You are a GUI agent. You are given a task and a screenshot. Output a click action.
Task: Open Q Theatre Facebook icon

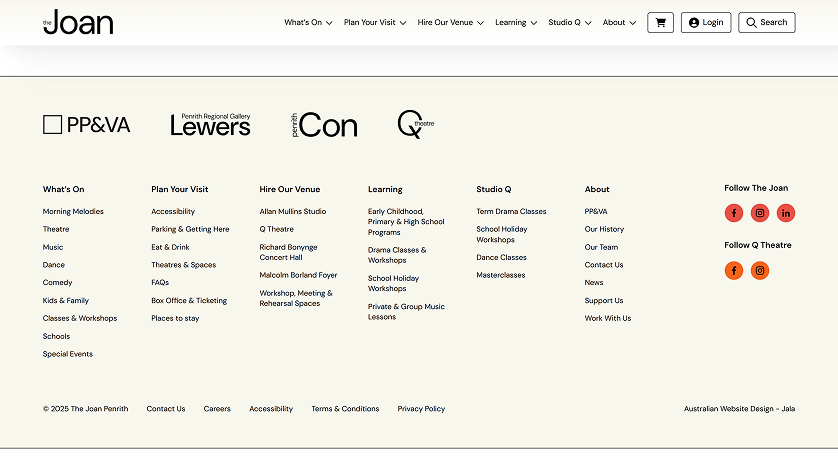tap(734, 271)
